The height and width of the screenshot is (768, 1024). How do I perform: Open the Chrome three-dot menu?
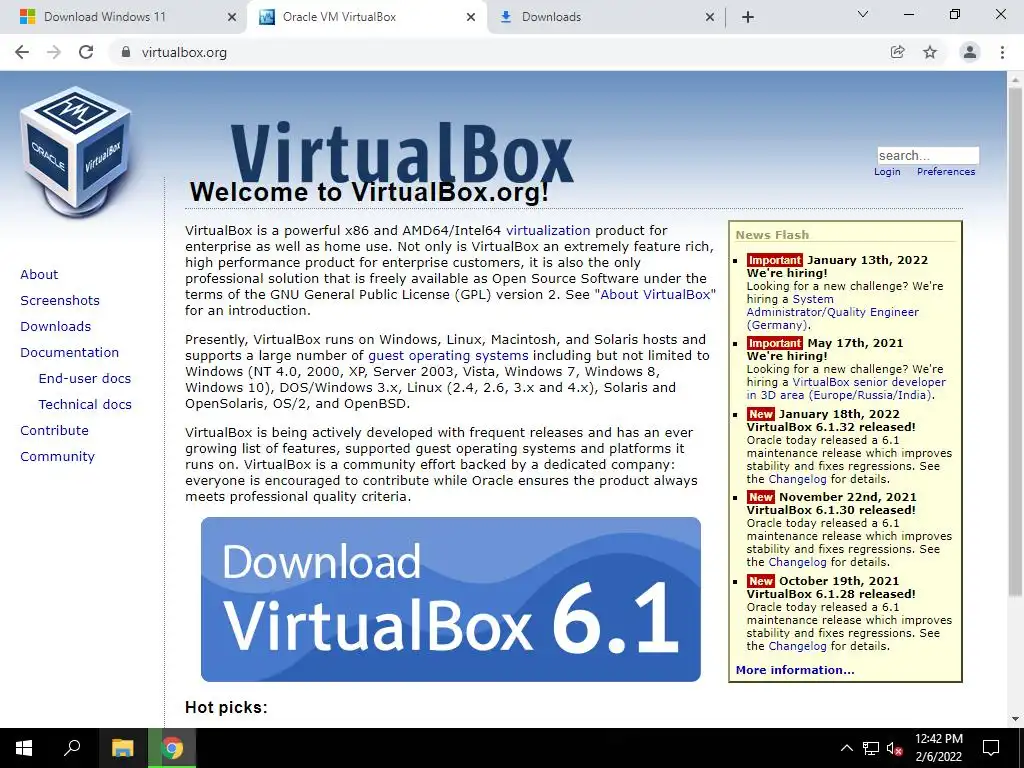click(x=1002, y=52)
